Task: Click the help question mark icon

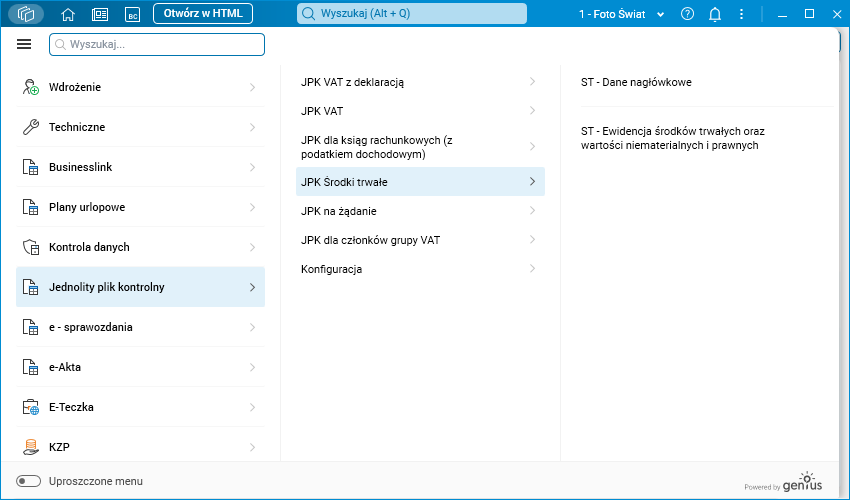Action: tap(687, 14)
